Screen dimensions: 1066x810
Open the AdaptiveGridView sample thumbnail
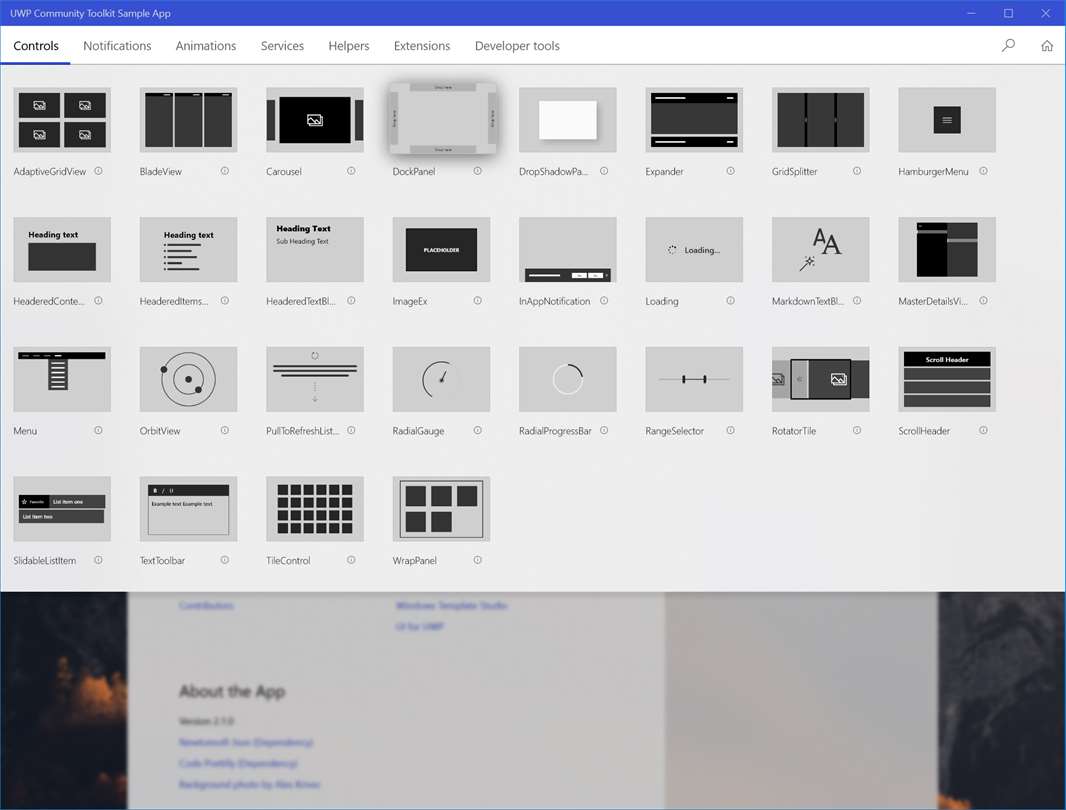point(62,120)
